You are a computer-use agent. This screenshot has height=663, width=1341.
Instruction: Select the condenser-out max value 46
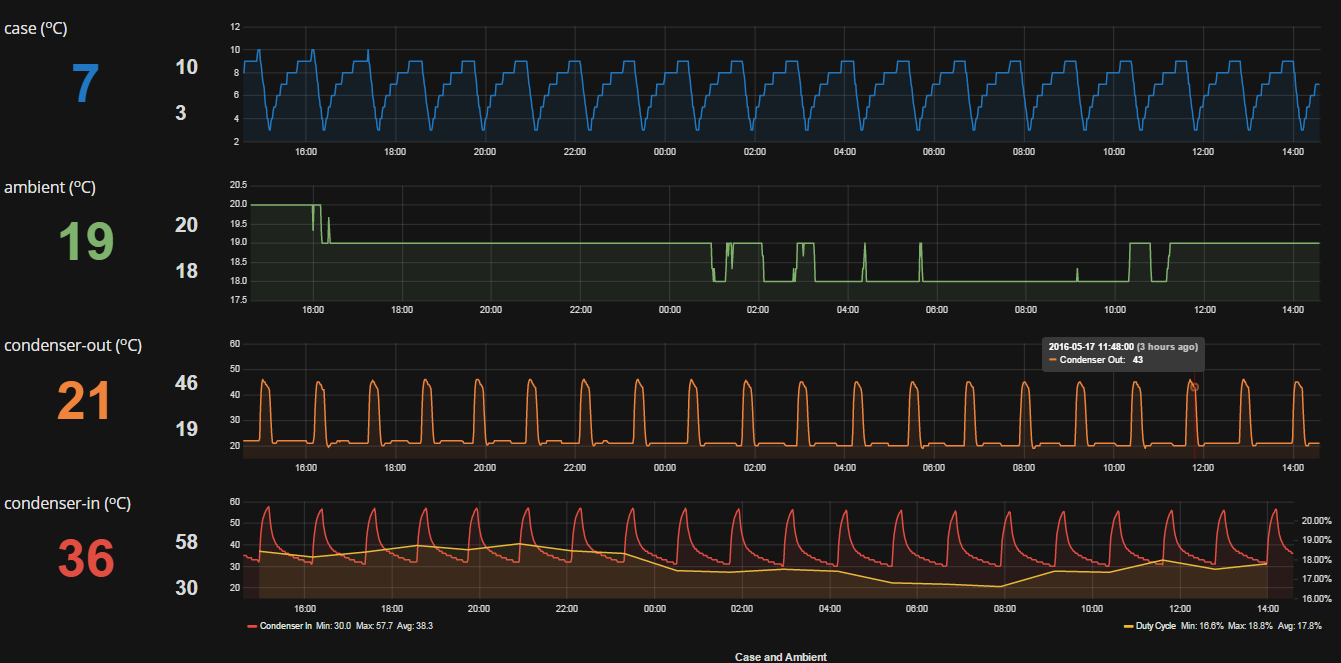coord(187,383)
